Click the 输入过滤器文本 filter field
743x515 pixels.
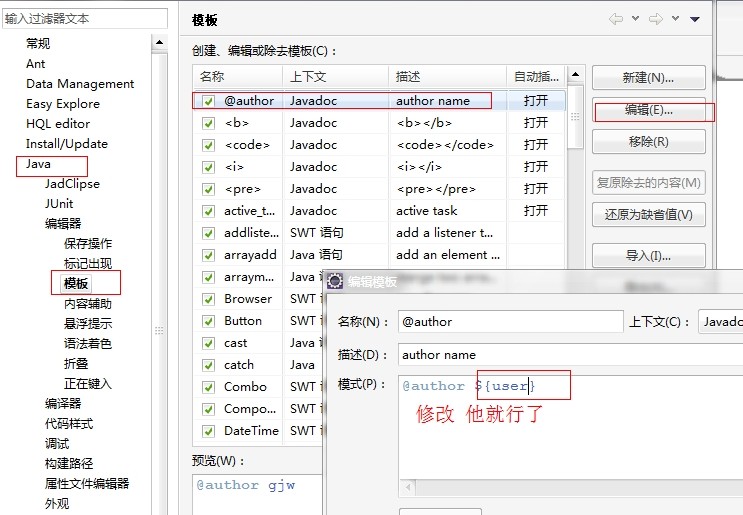point(84,19)
